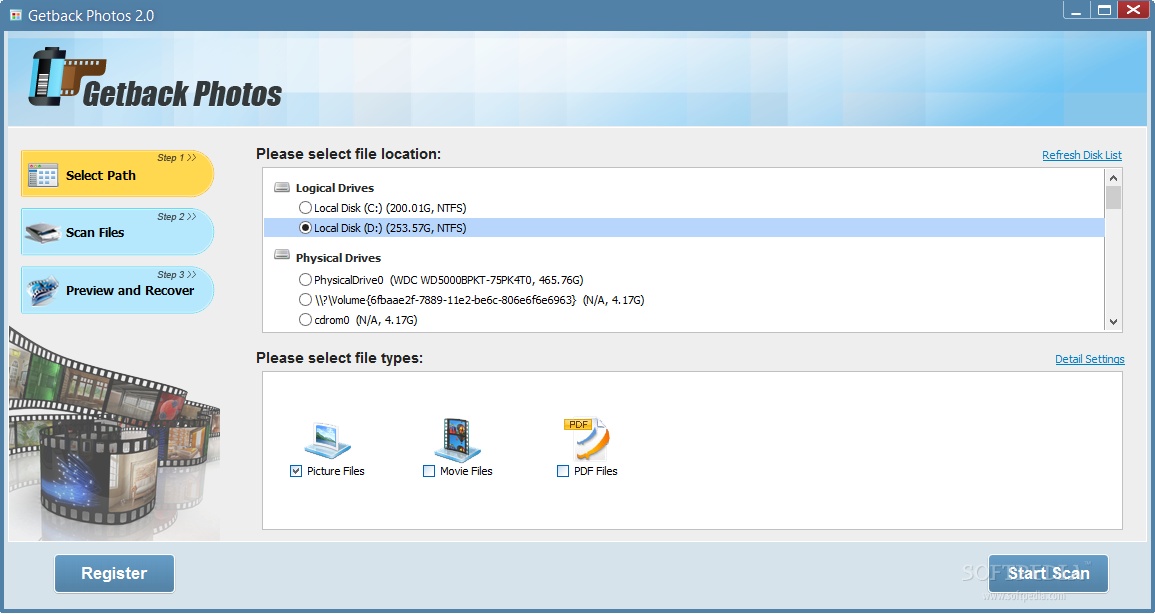Viewport: 1155px width, 614px height.
Task: Click the PDF Files document icon
Action: click(588, 440)
